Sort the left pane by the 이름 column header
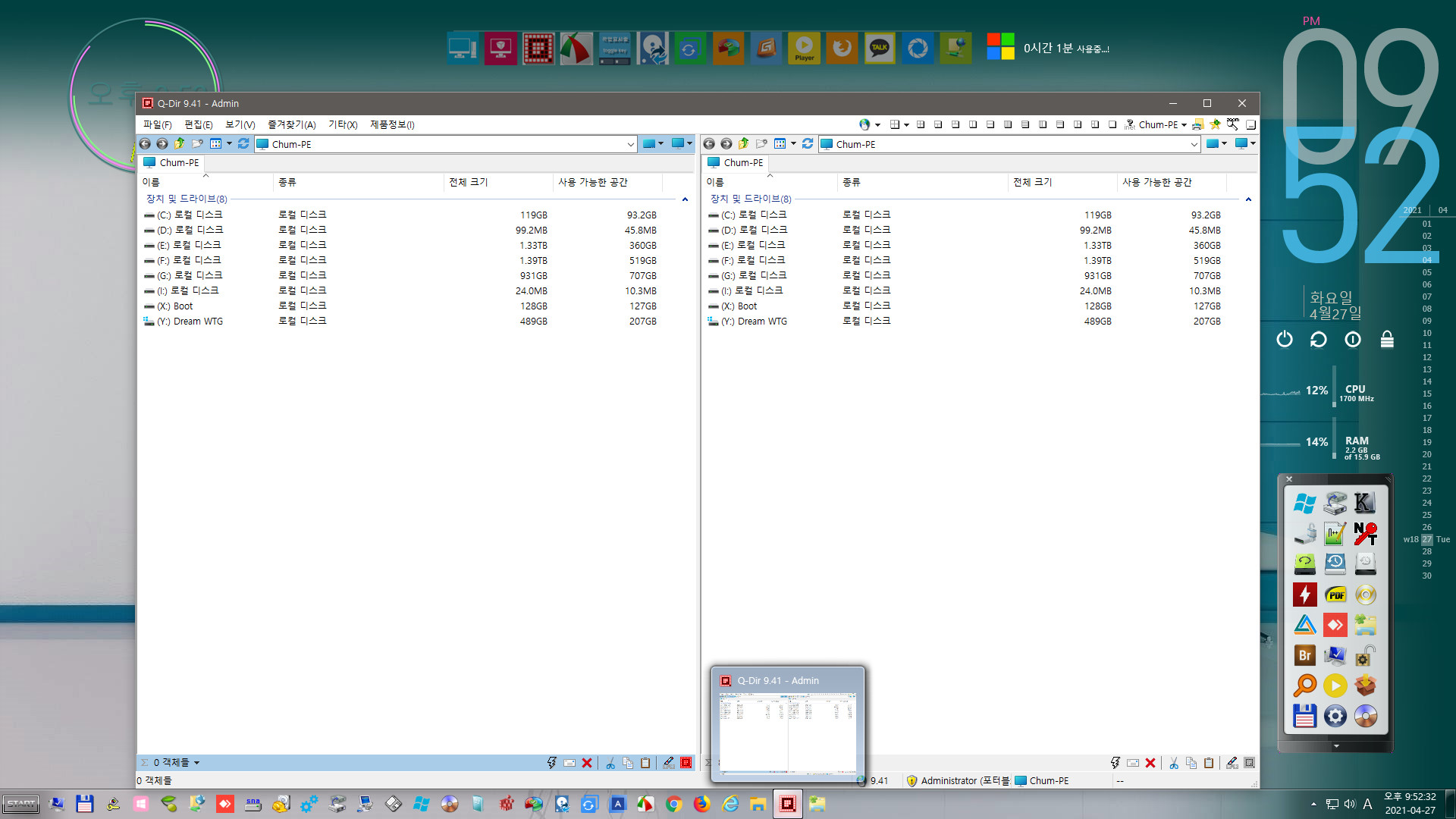This screenshot has height=819, width=1456. [206, 182]
